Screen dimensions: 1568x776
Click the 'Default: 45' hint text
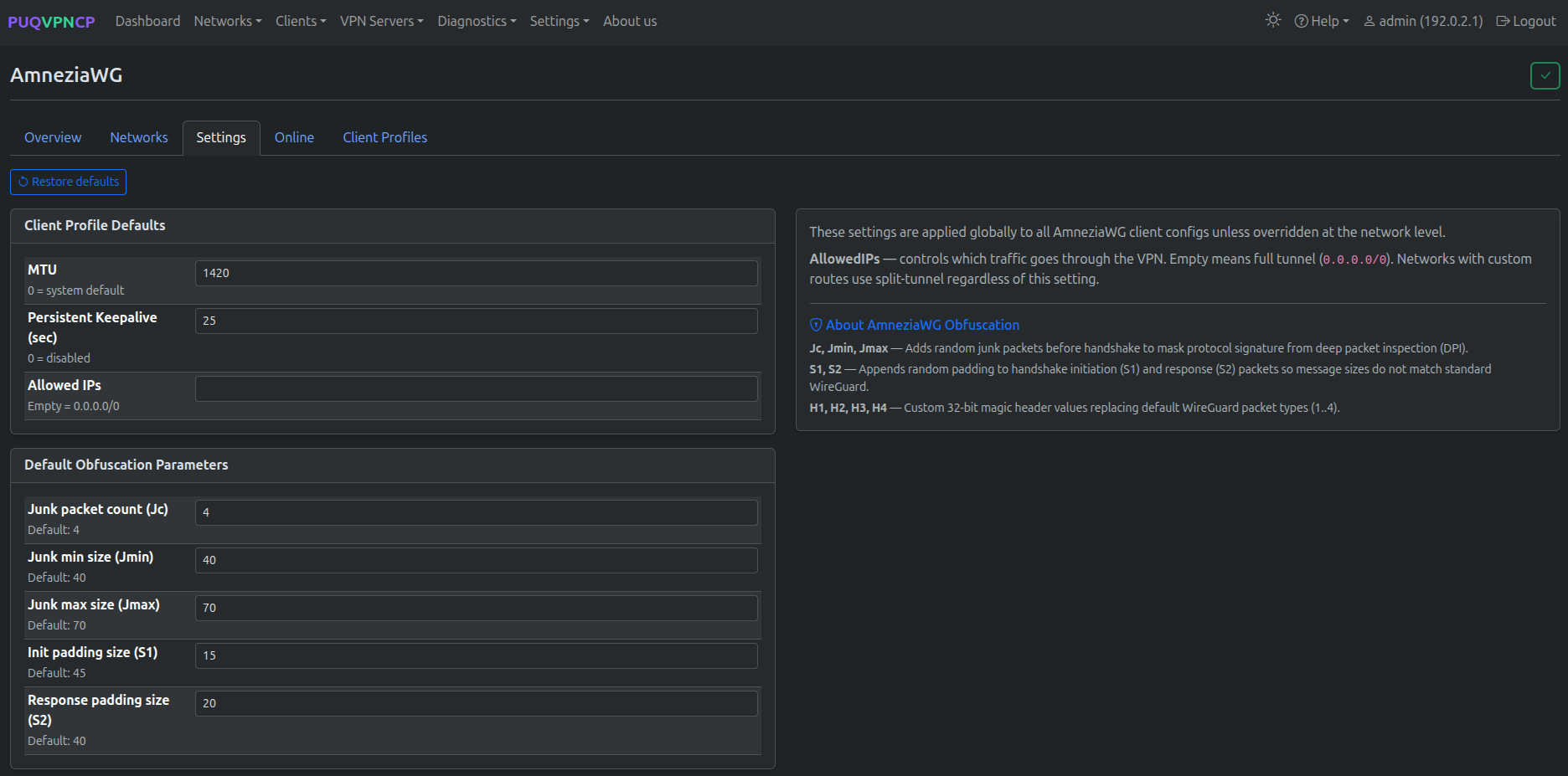[x=57, y=673]
